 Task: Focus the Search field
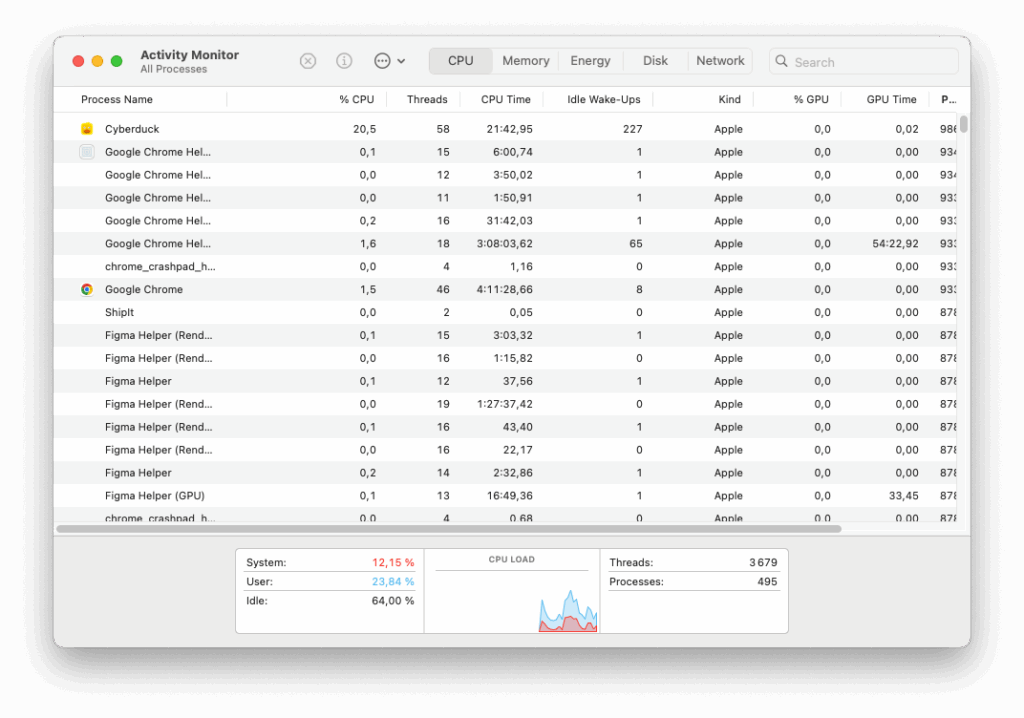point(863,61)
